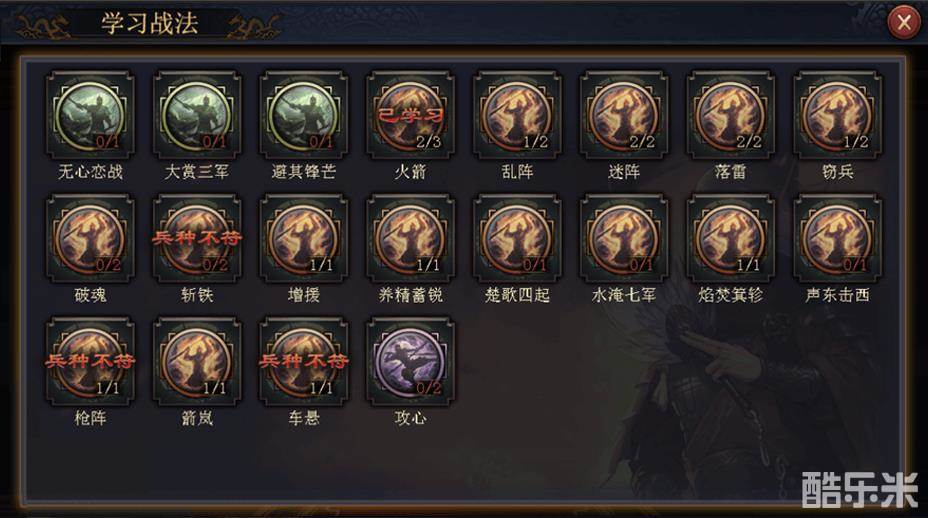Click the 迷阵 tactic icon
The width and height of the screenshot is (928, 518).
pyautogui.click(x=624, y=115)
